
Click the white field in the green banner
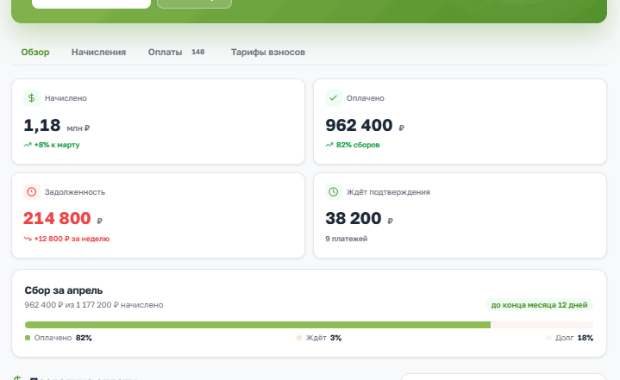coord(91,4)
